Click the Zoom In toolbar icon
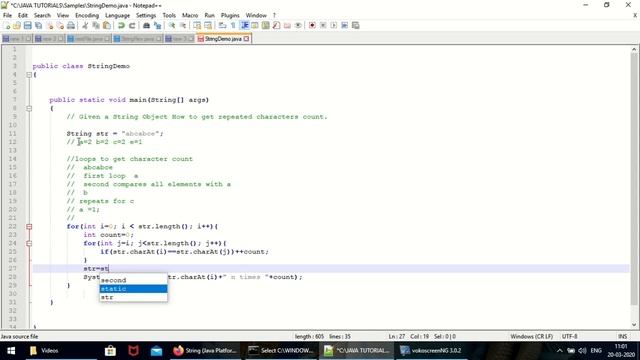Image resolution: width=640 pixels, height=360 pixels. (x=172, y=25)
